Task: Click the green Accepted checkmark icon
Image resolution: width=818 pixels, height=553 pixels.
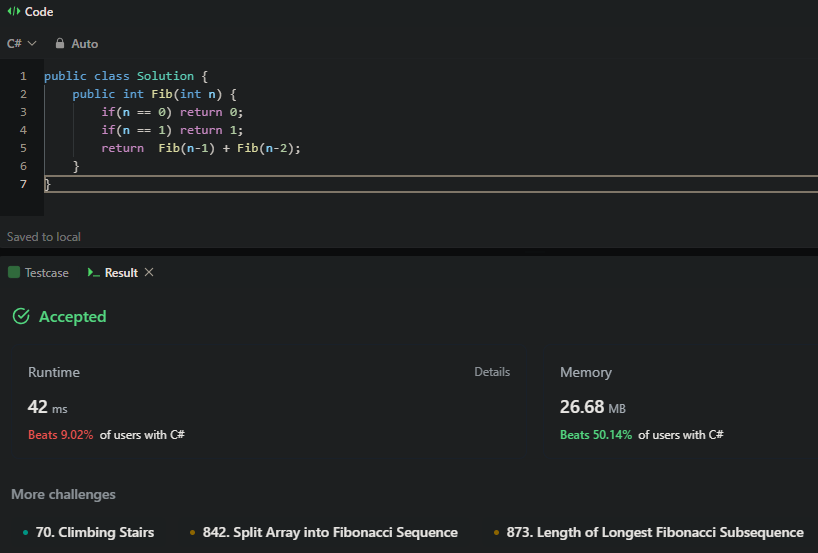Action: point(20,316)
